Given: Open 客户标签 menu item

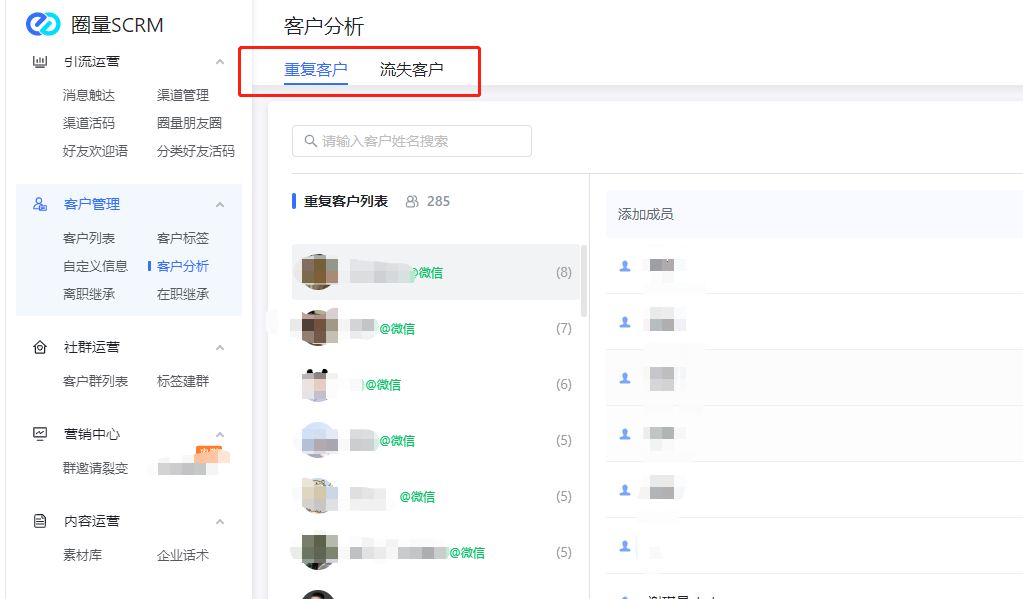Looking at the screenshot, I should tap(183, 238).
